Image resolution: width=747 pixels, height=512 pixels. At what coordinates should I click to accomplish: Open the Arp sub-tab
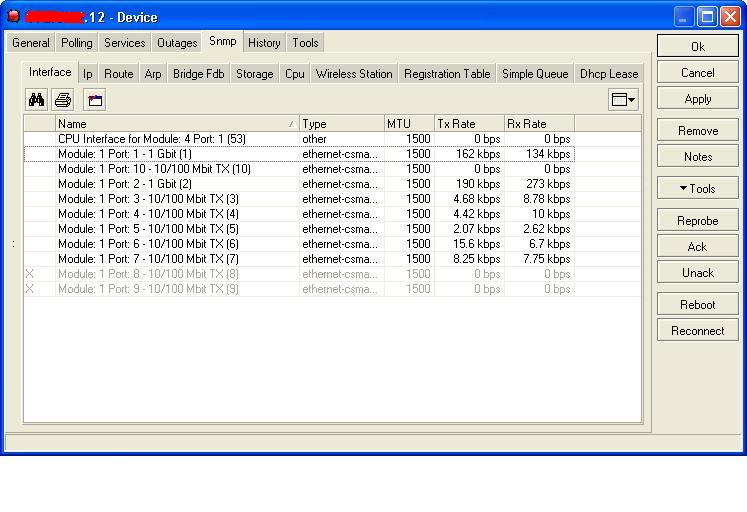[x=153, y=74]
